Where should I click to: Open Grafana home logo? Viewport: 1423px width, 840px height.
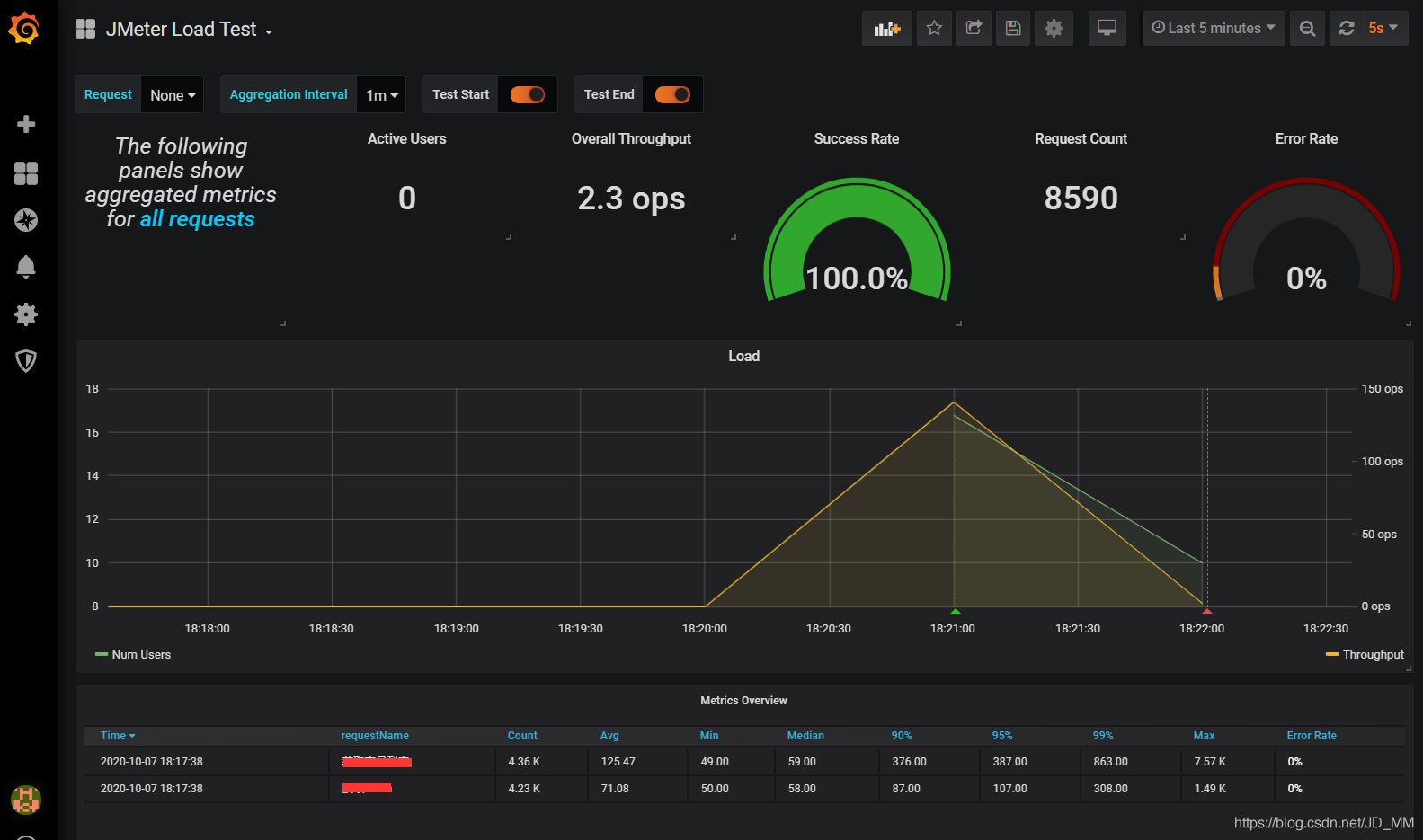click(x=24, y=29)
